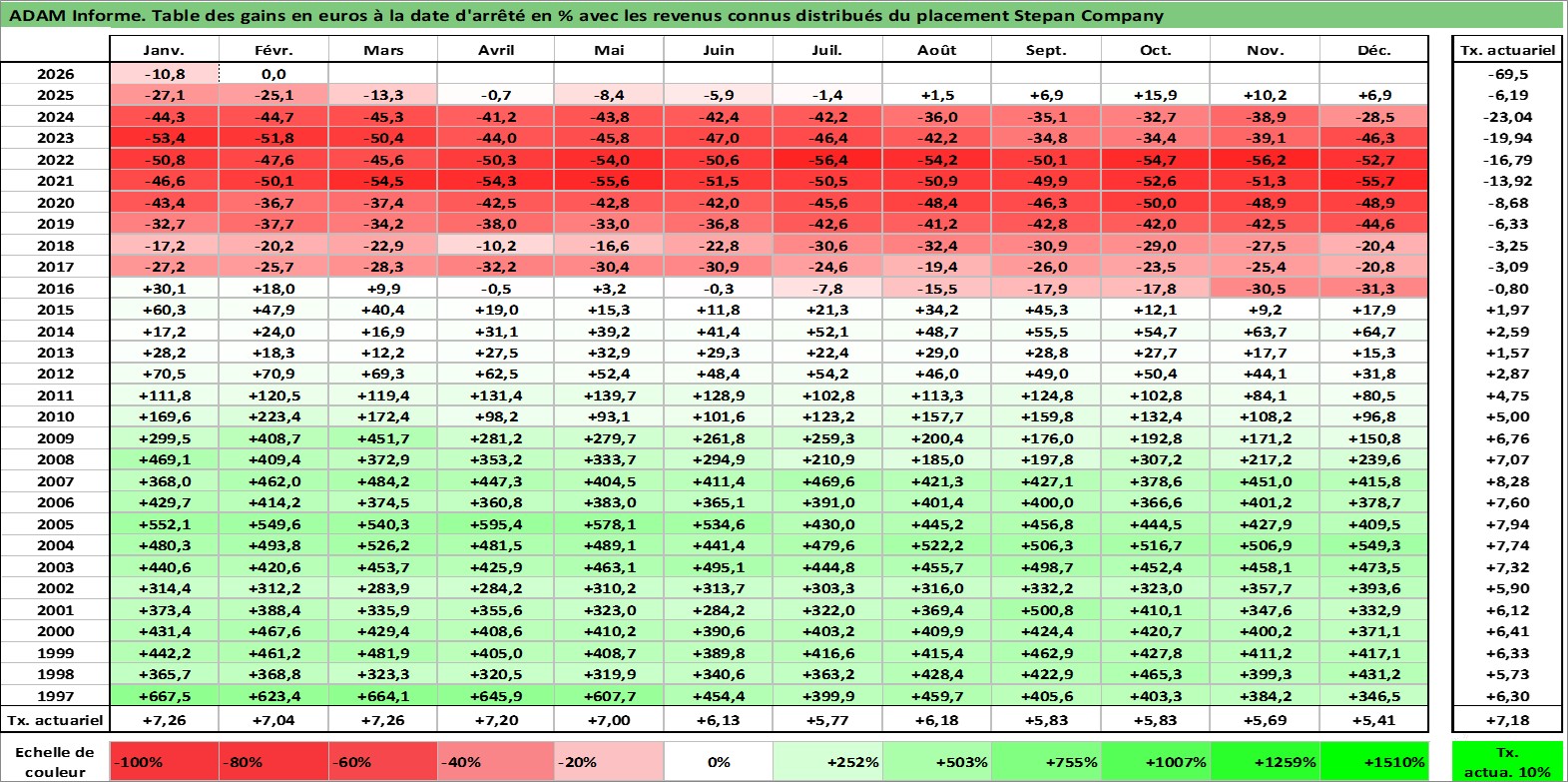This screenshot has height=782, width=1568.
Task: Select the 2012 Févr. cell '+70,9'
Action: pyautogui.click(x=273, y=374)
